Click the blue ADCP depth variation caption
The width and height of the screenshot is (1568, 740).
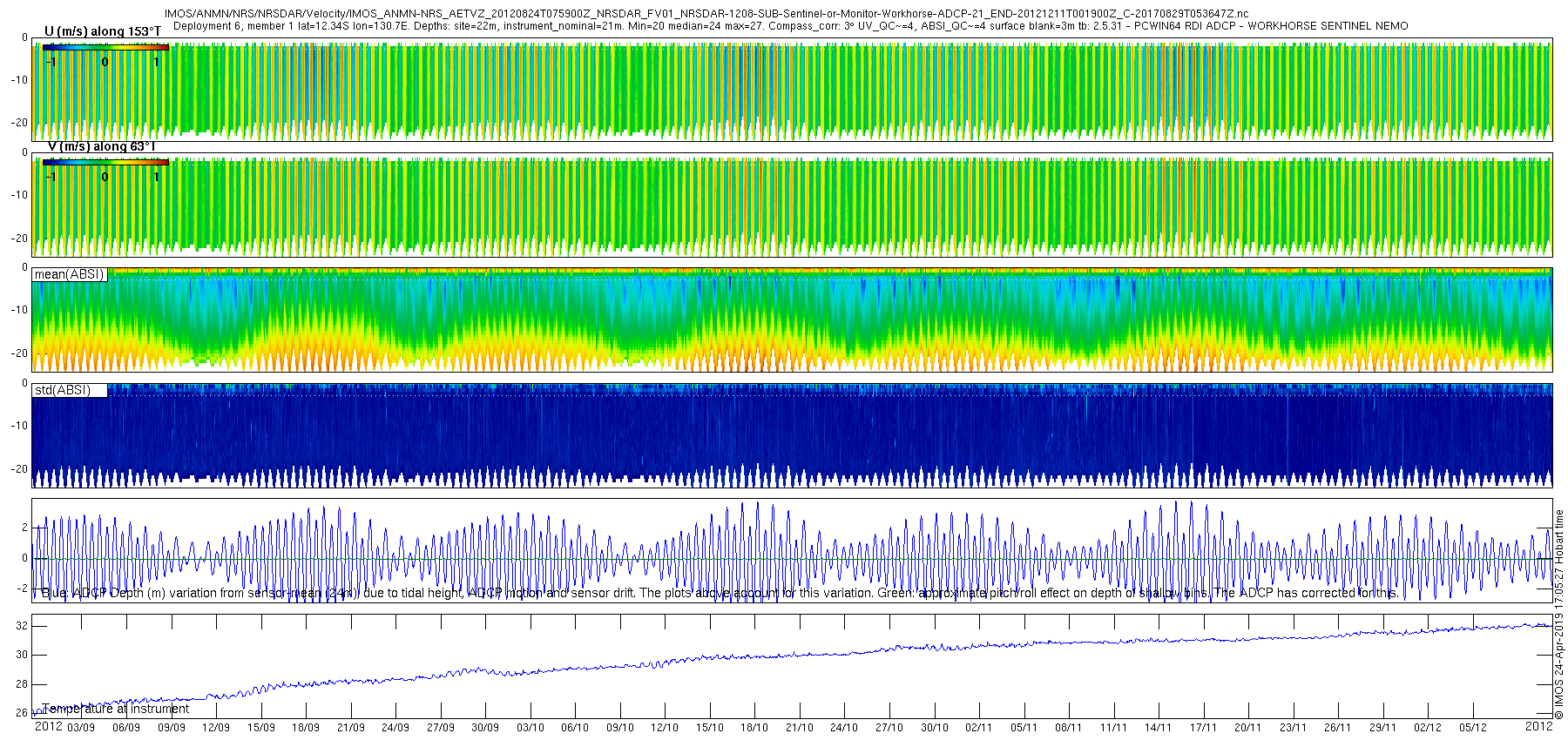pyautogui.click(x=720, y=593)
